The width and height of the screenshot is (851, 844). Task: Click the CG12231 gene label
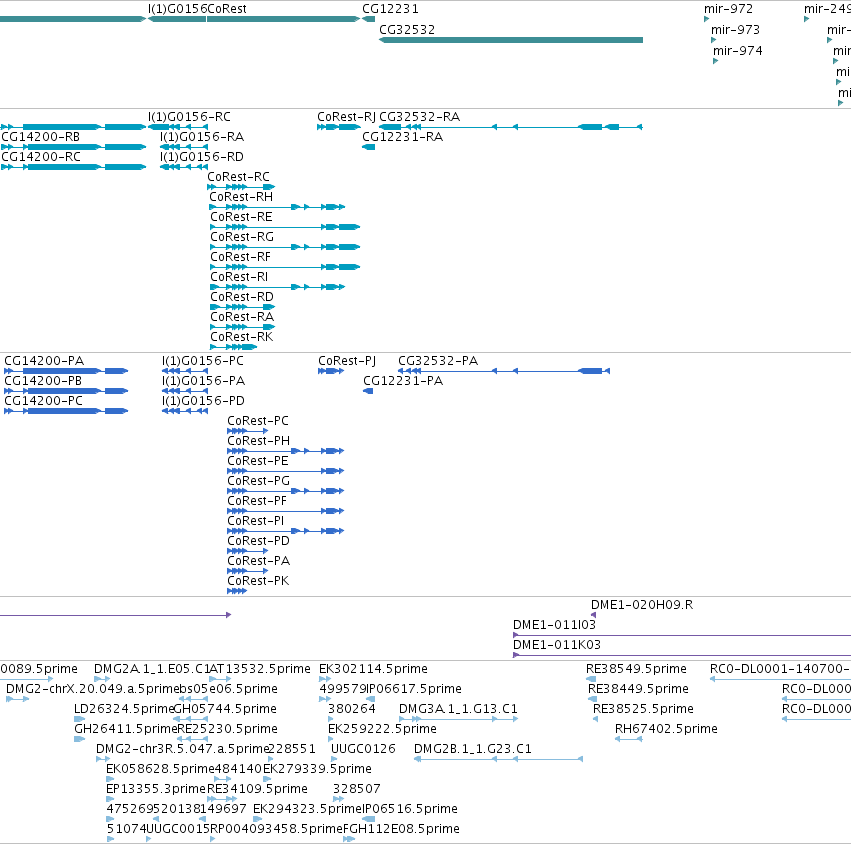pos(390,9)
